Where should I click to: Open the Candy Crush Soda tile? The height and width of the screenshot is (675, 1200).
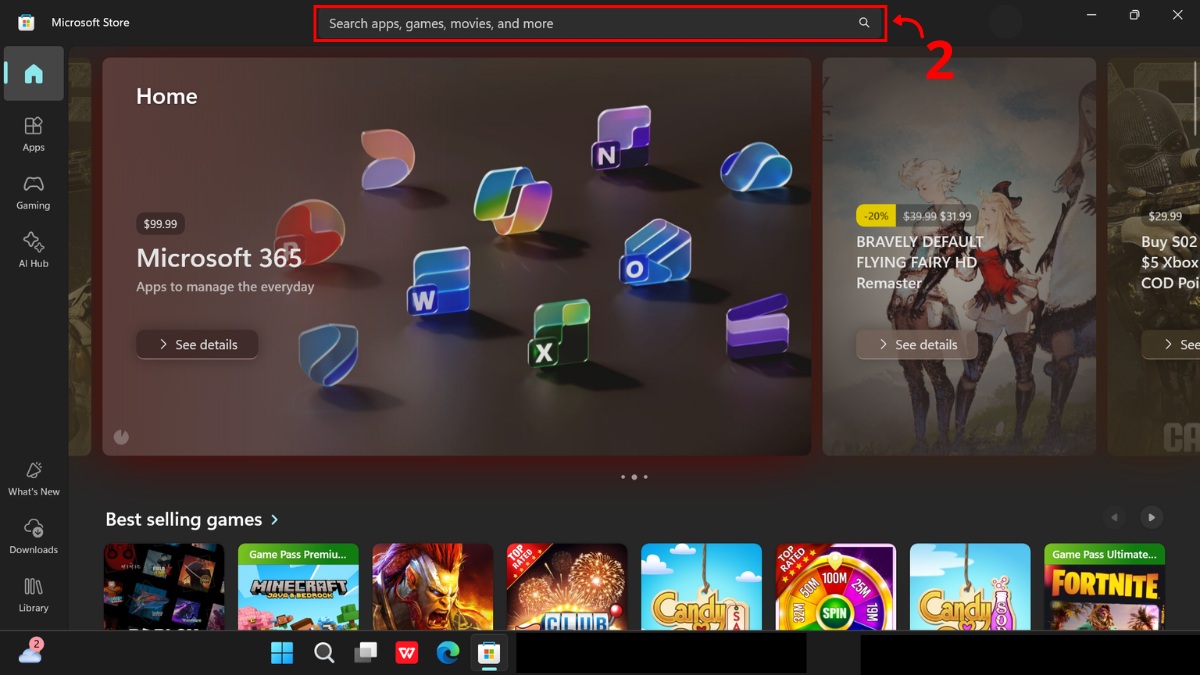(x=970, y=587)
